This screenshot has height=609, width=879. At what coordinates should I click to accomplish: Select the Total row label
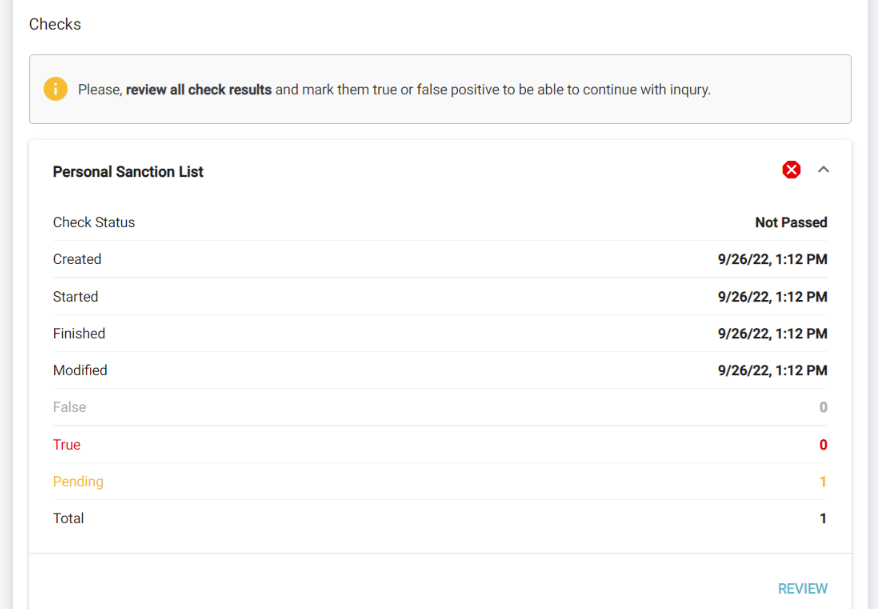(69, 519)
